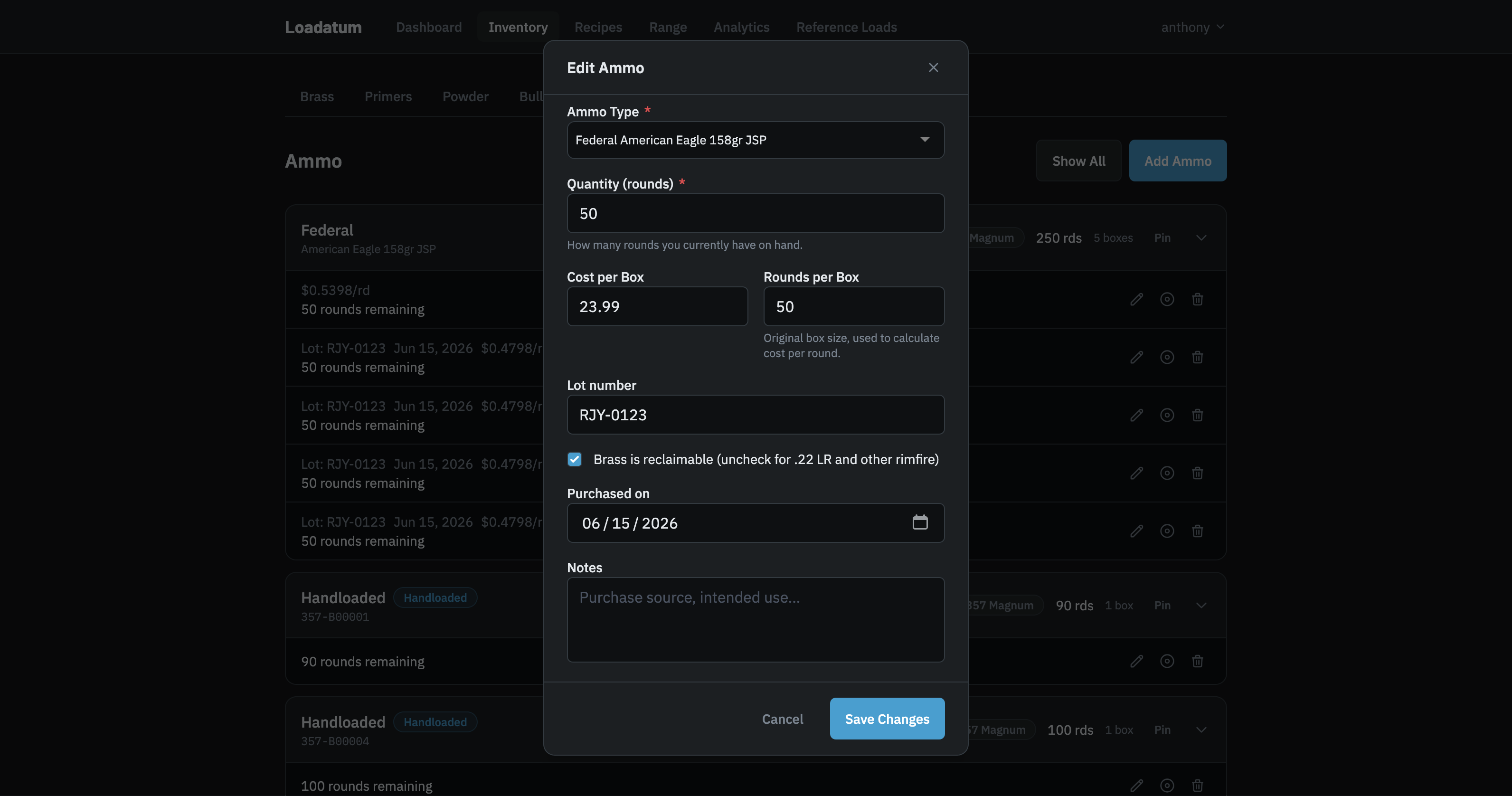Save Changes to the ammo entry

887,719
